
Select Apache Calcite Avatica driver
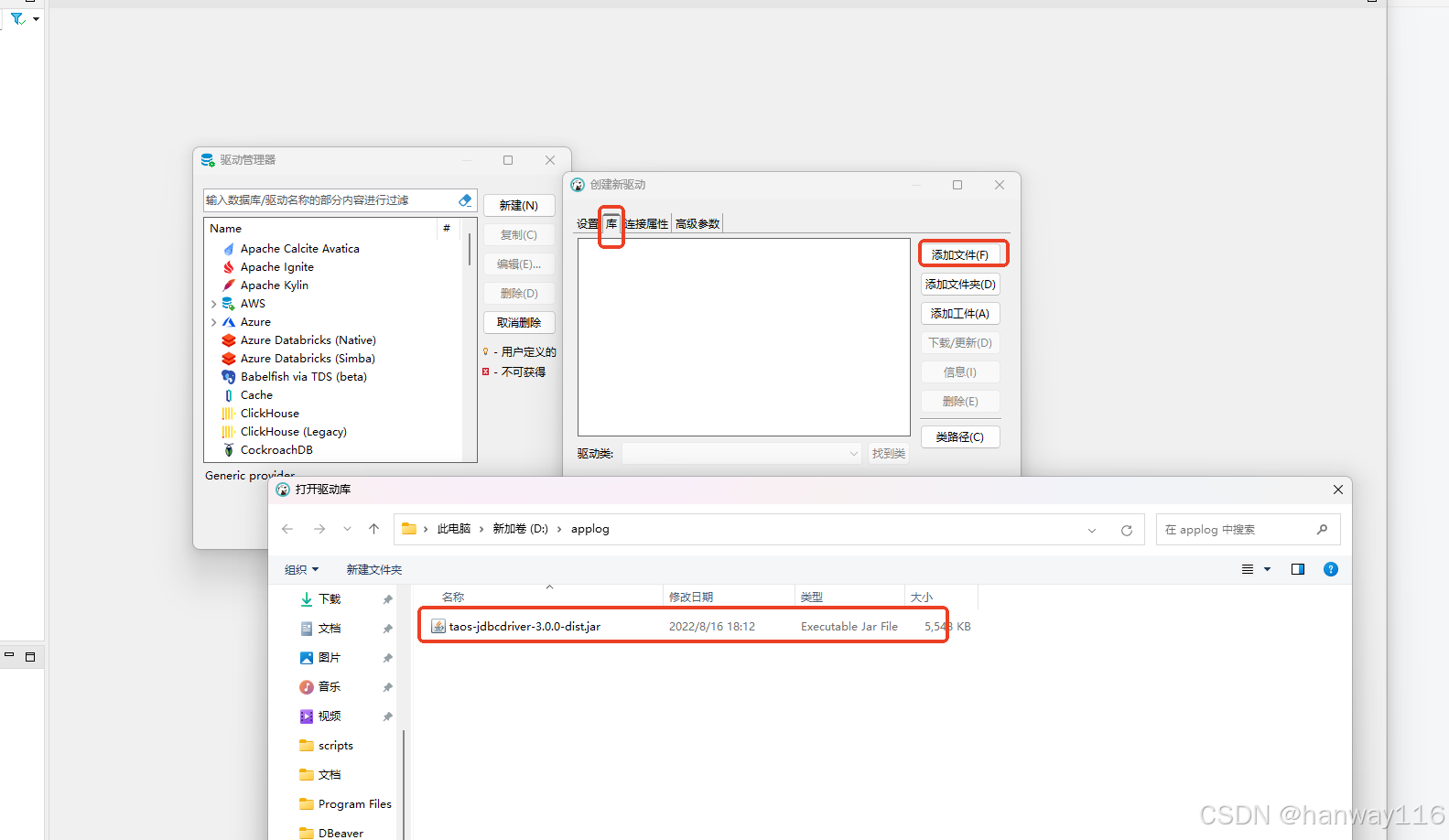[299, 249]
